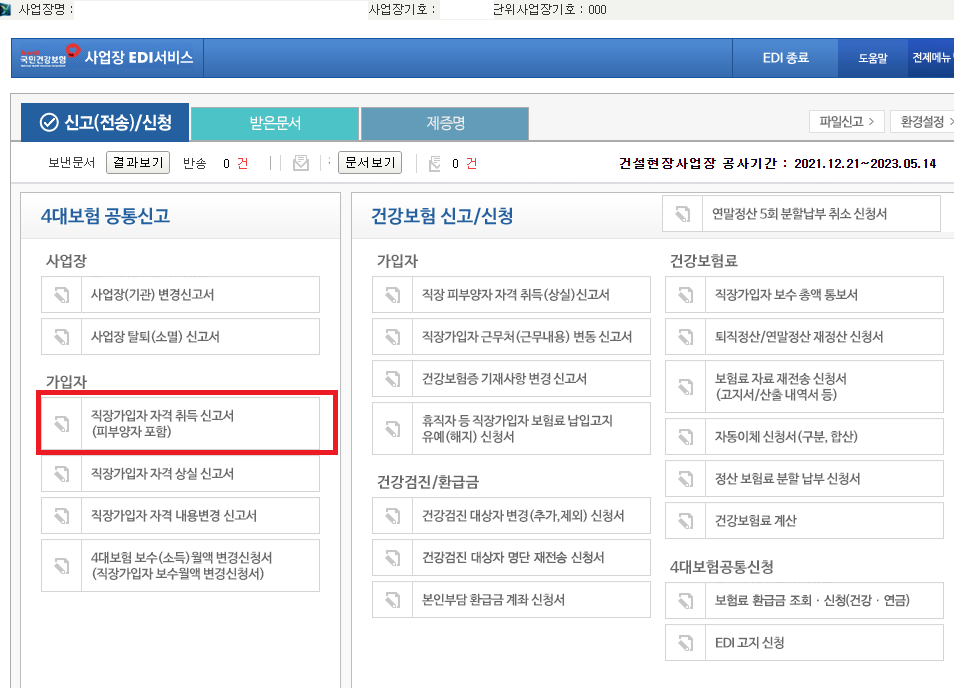
Task: Switch to the 받은문서 tab
Action: 275,123
